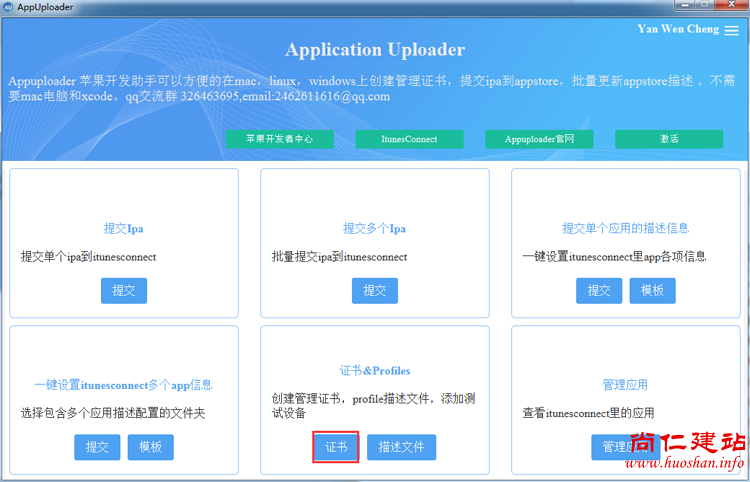
Task: Open the 苹果开发者中心 link button
Action: [x=279, y=139]
